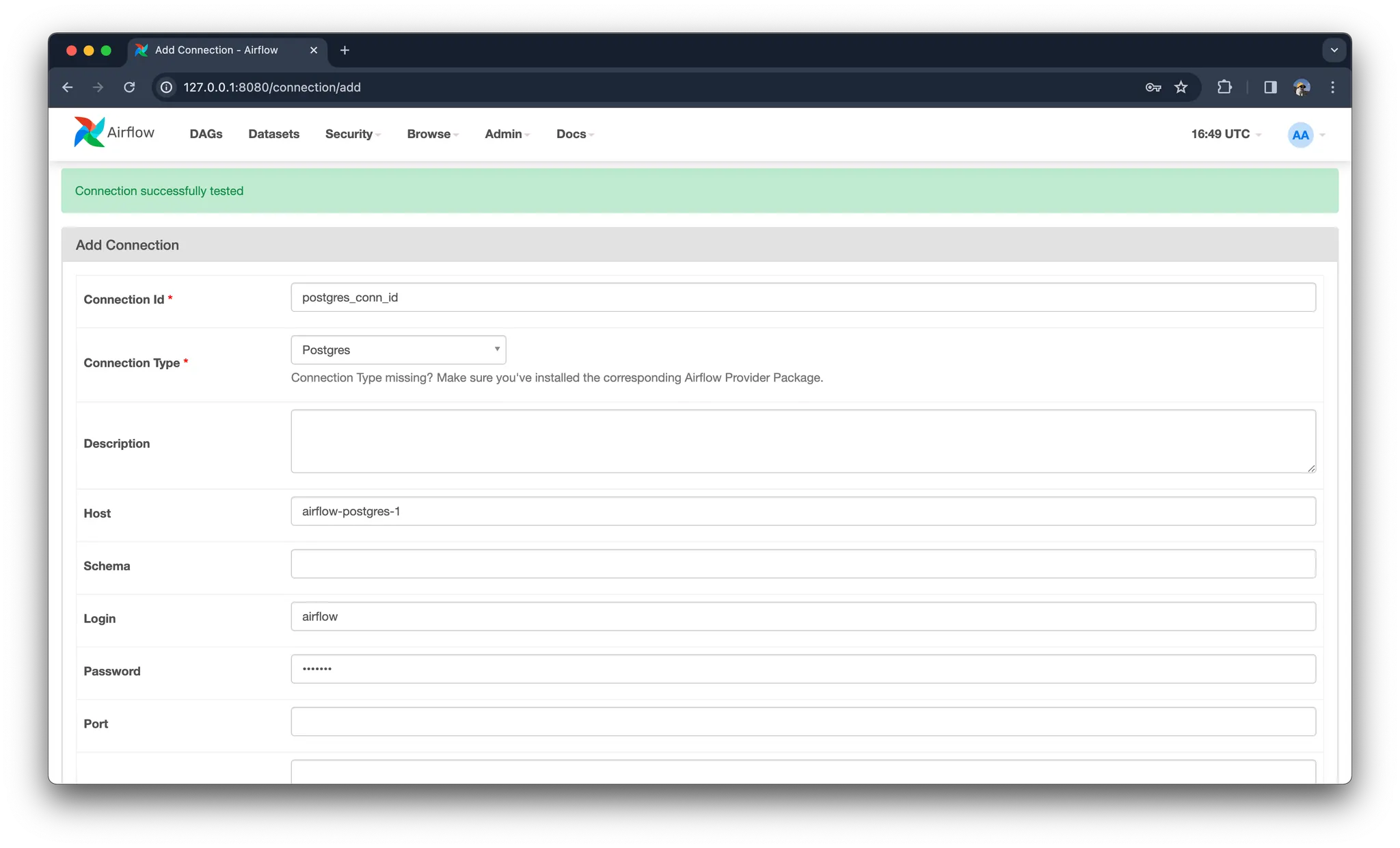Click into the Host input field
The height and width of the screenshot is (848, 1400).
[803, 512]
